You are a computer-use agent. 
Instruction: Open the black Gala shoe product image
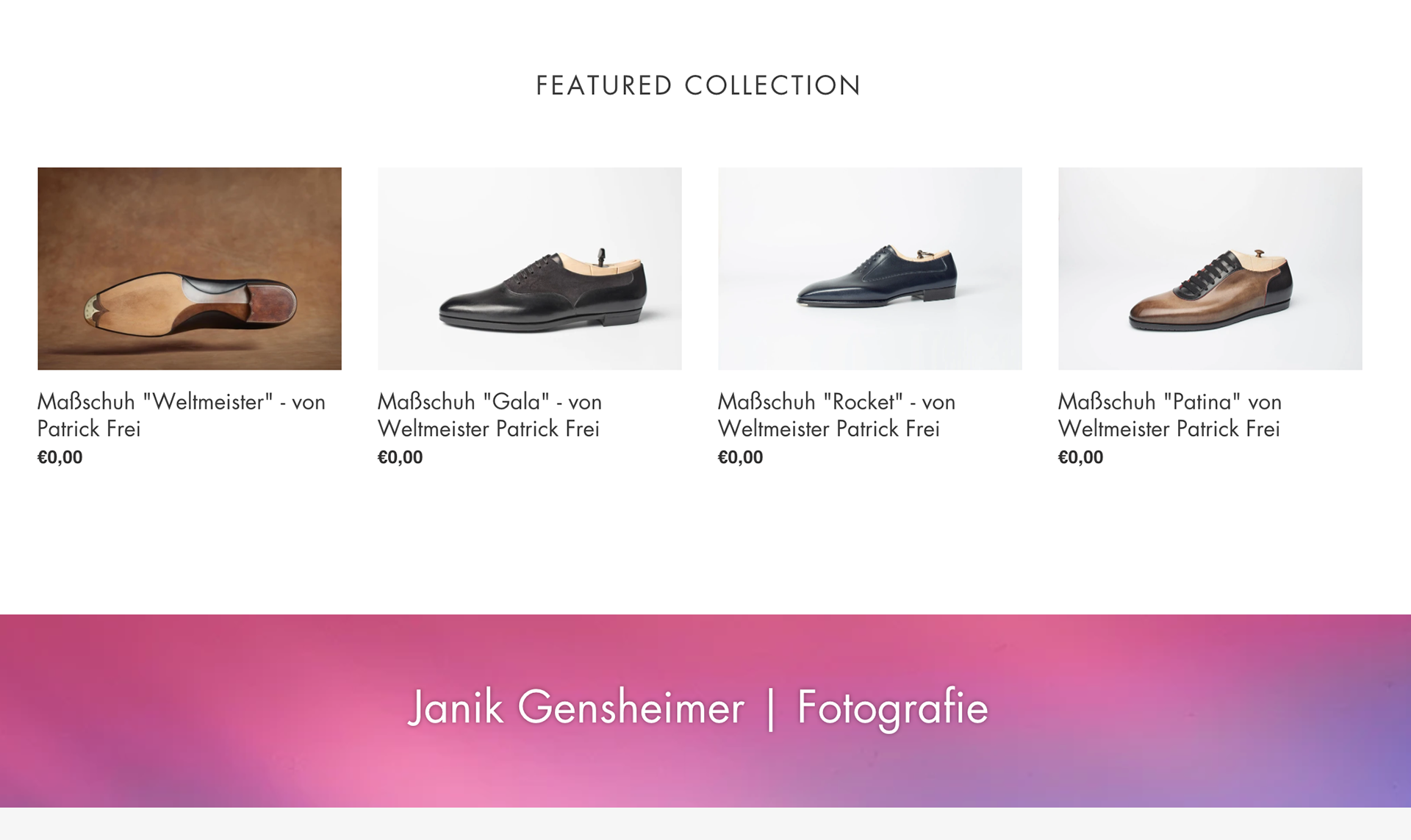530,268
